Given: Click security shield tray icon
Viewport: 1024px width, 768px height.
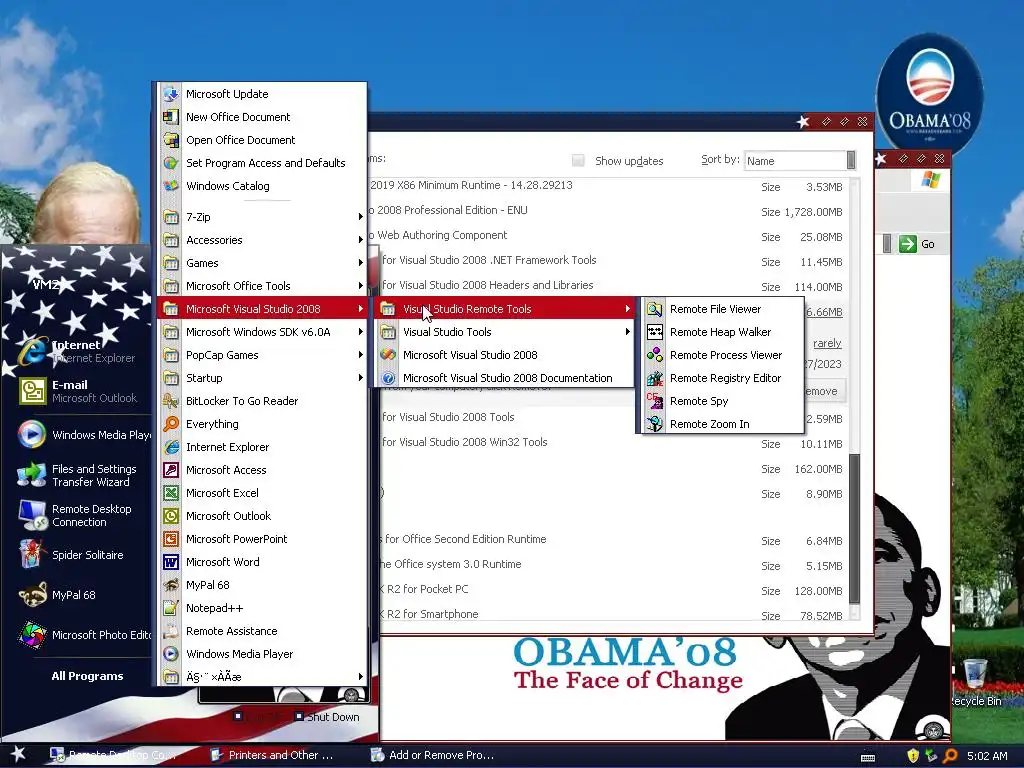Looking at the screenshot, I should 913,756.
